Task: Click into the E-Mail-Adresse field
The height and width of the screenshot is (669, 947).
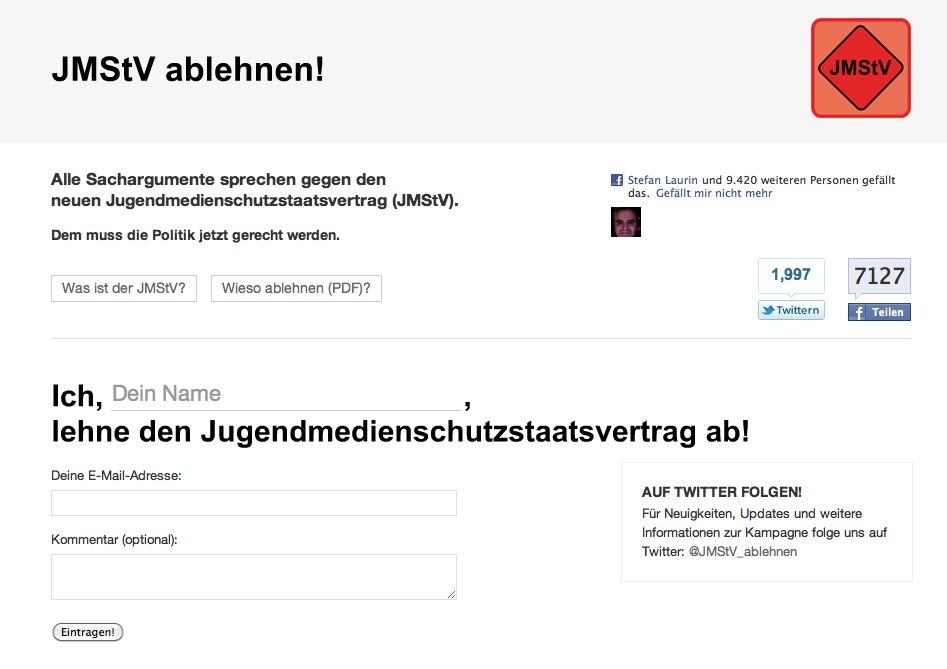Action: coord(254,503)
